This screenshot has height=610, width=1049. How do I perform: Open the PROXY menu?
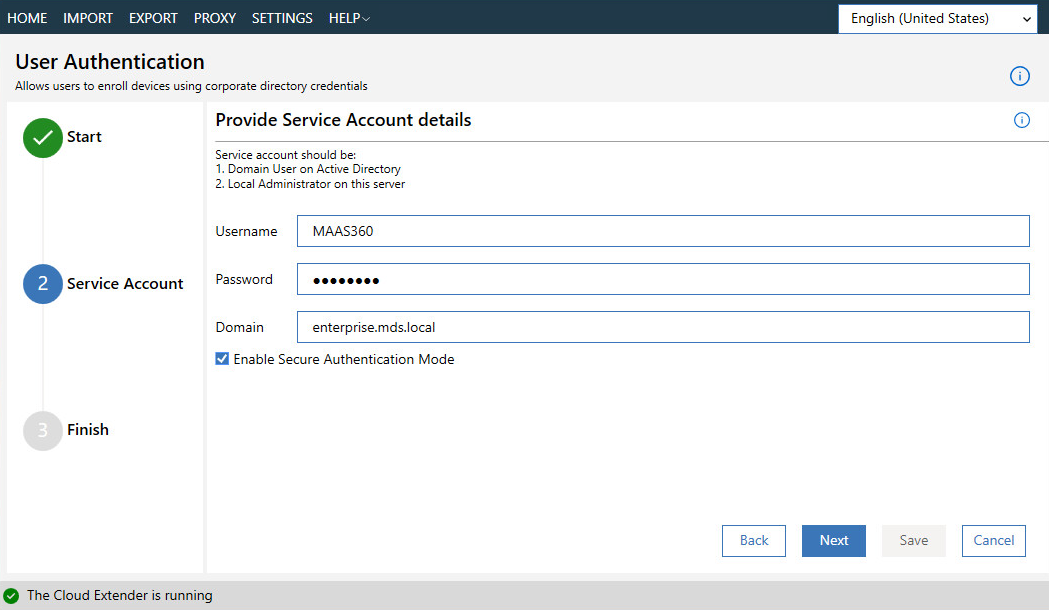(x=214, y=18)
